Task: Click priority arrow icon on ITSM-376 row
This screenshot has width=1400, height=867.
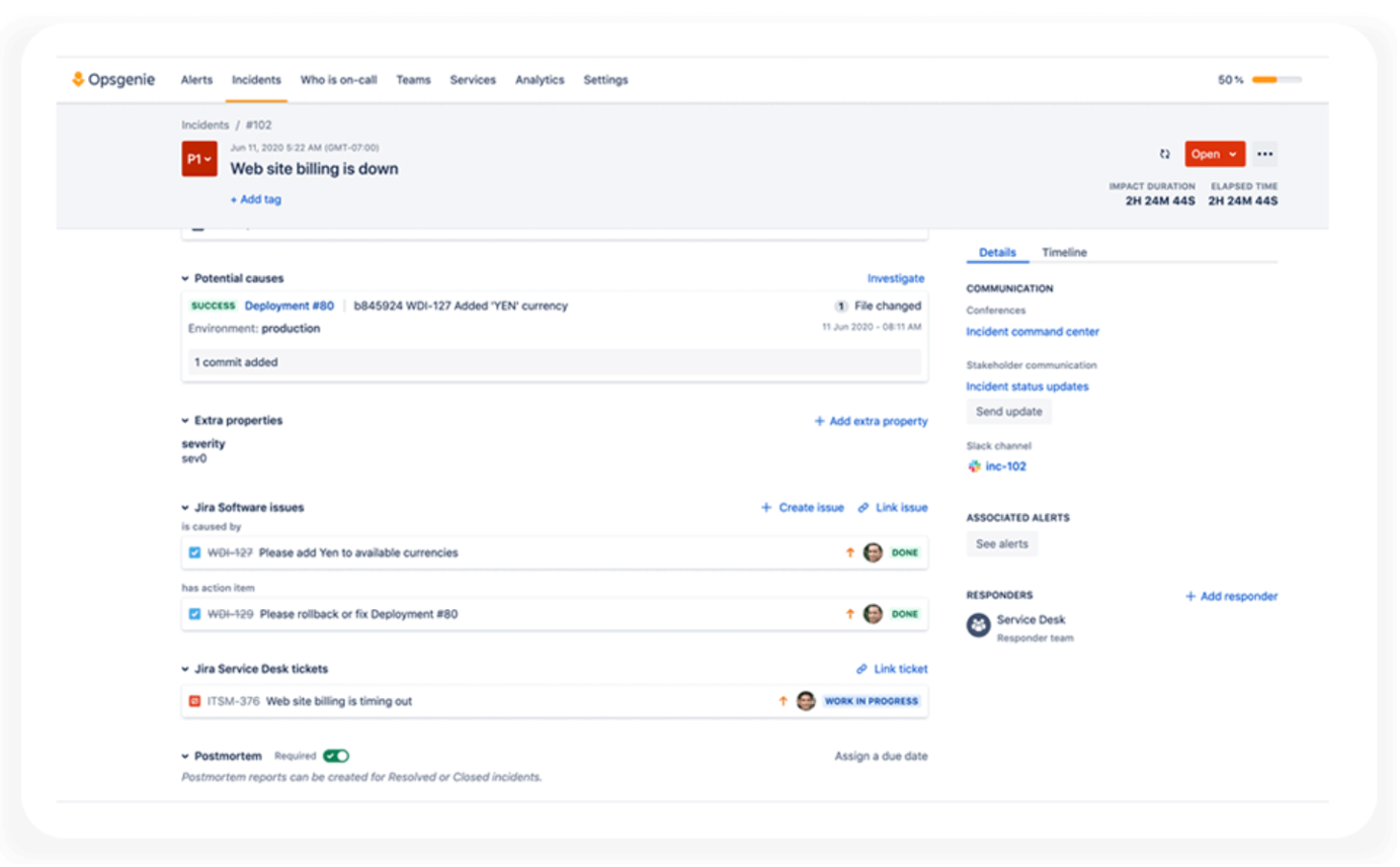Action: click(x=782, y=701)
